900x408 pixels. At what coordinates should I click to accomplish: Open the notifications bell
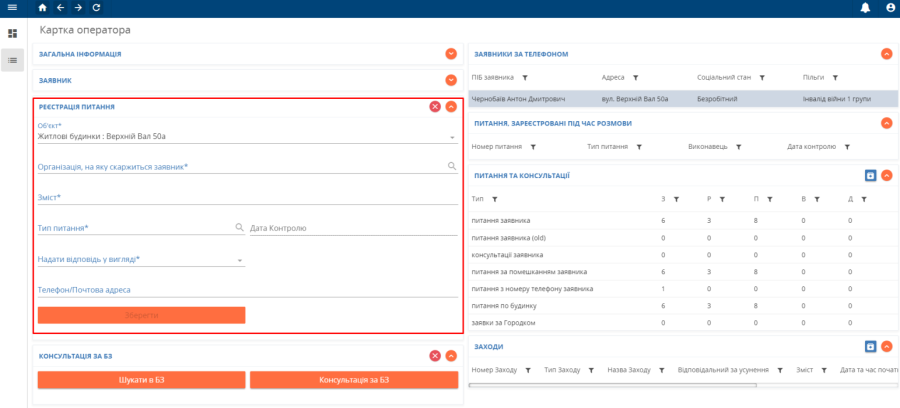[x=865, y=8]
